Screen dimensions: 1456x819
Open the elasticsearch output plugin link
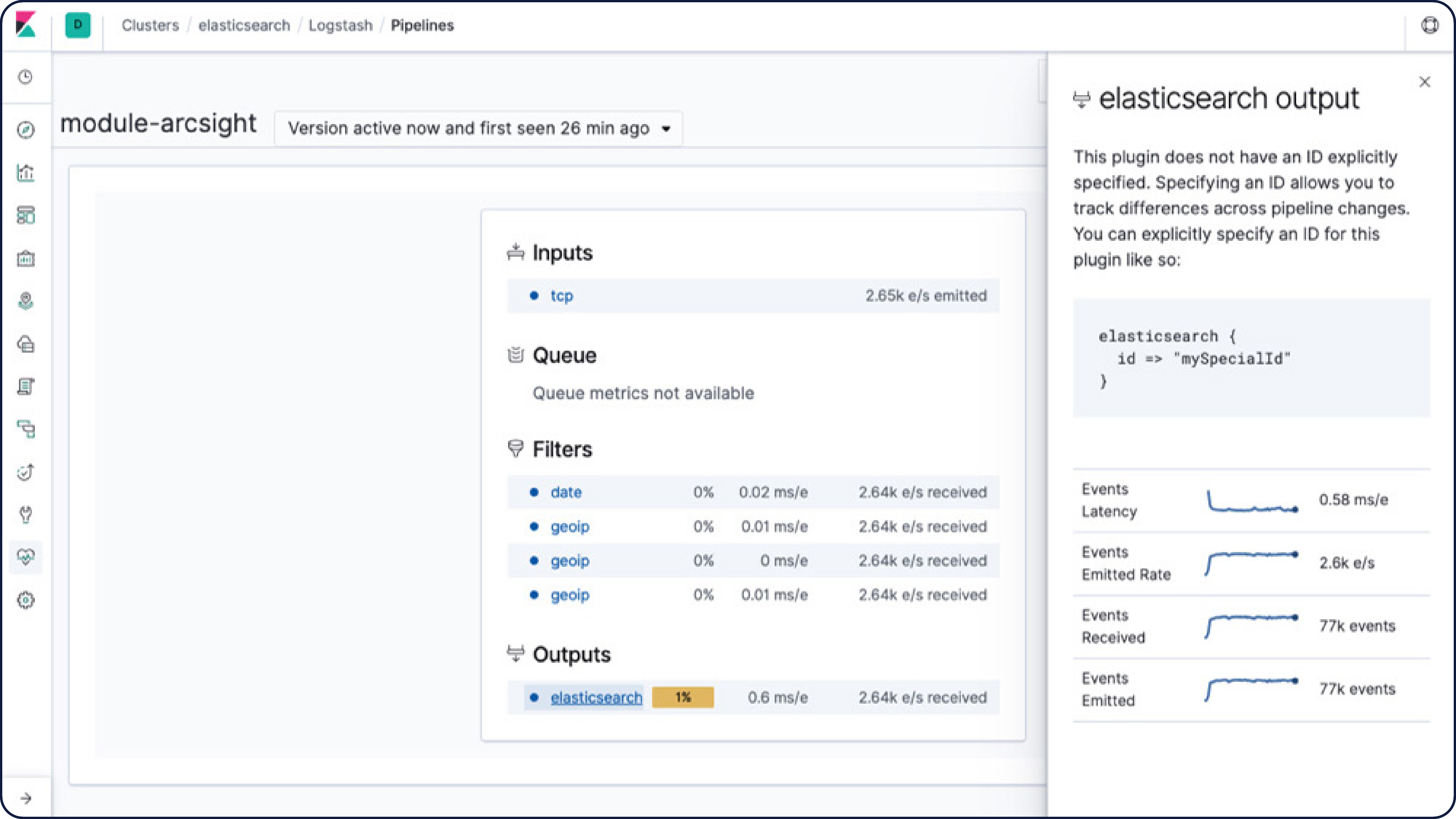[x=596, y=698]
